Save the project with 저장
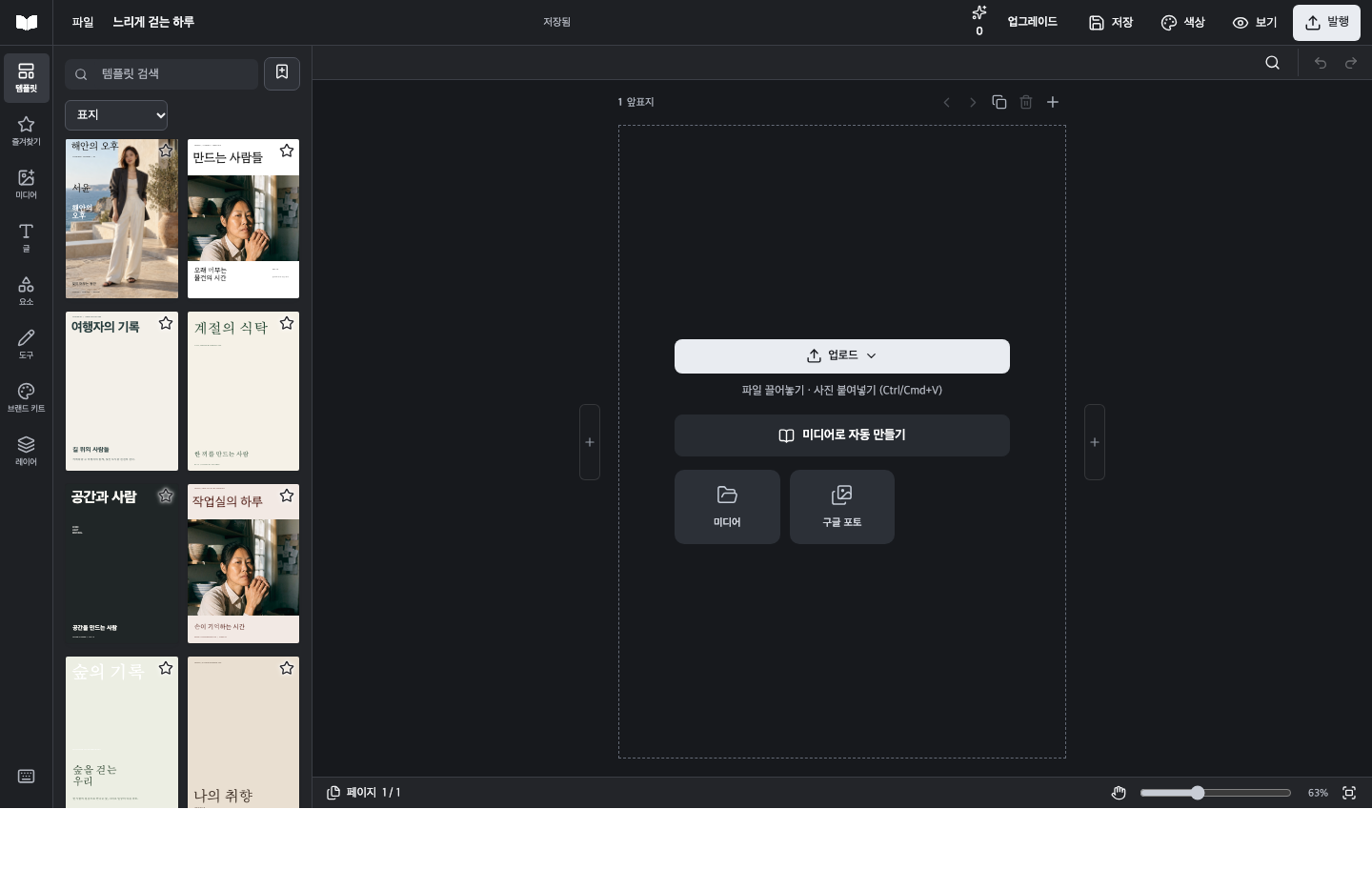Viewport: 1372px width, 870px height. point(1111,22)
